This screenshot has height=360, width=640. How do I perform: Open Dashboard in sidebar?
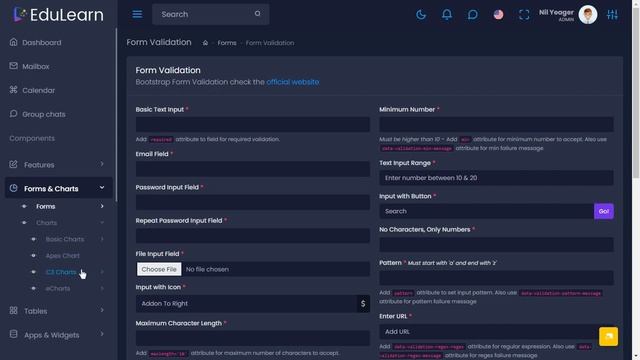(x=42, y=42)
